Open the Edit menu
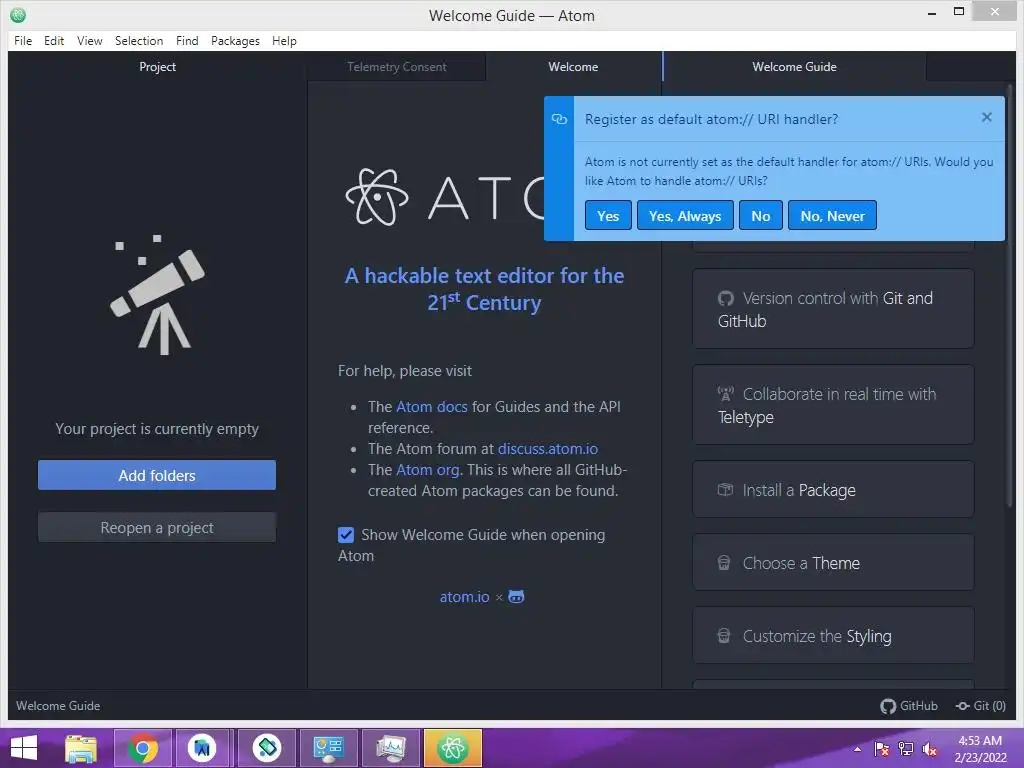The image size is (1024, 768). (x=54, y=40)
